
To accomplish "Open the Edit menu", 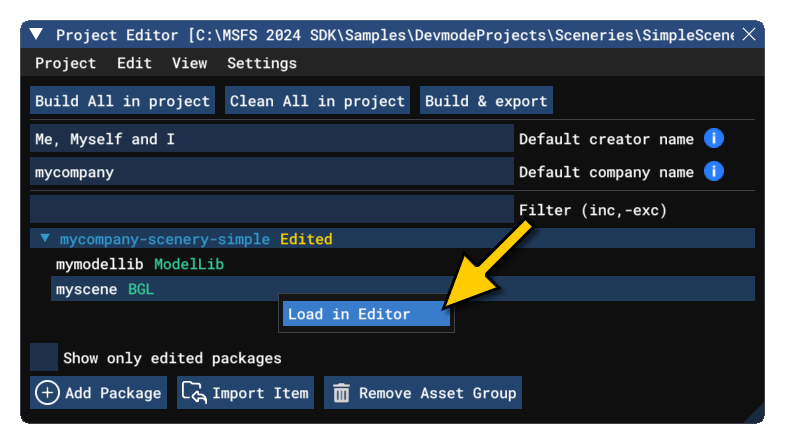I will tap(134, 63).
